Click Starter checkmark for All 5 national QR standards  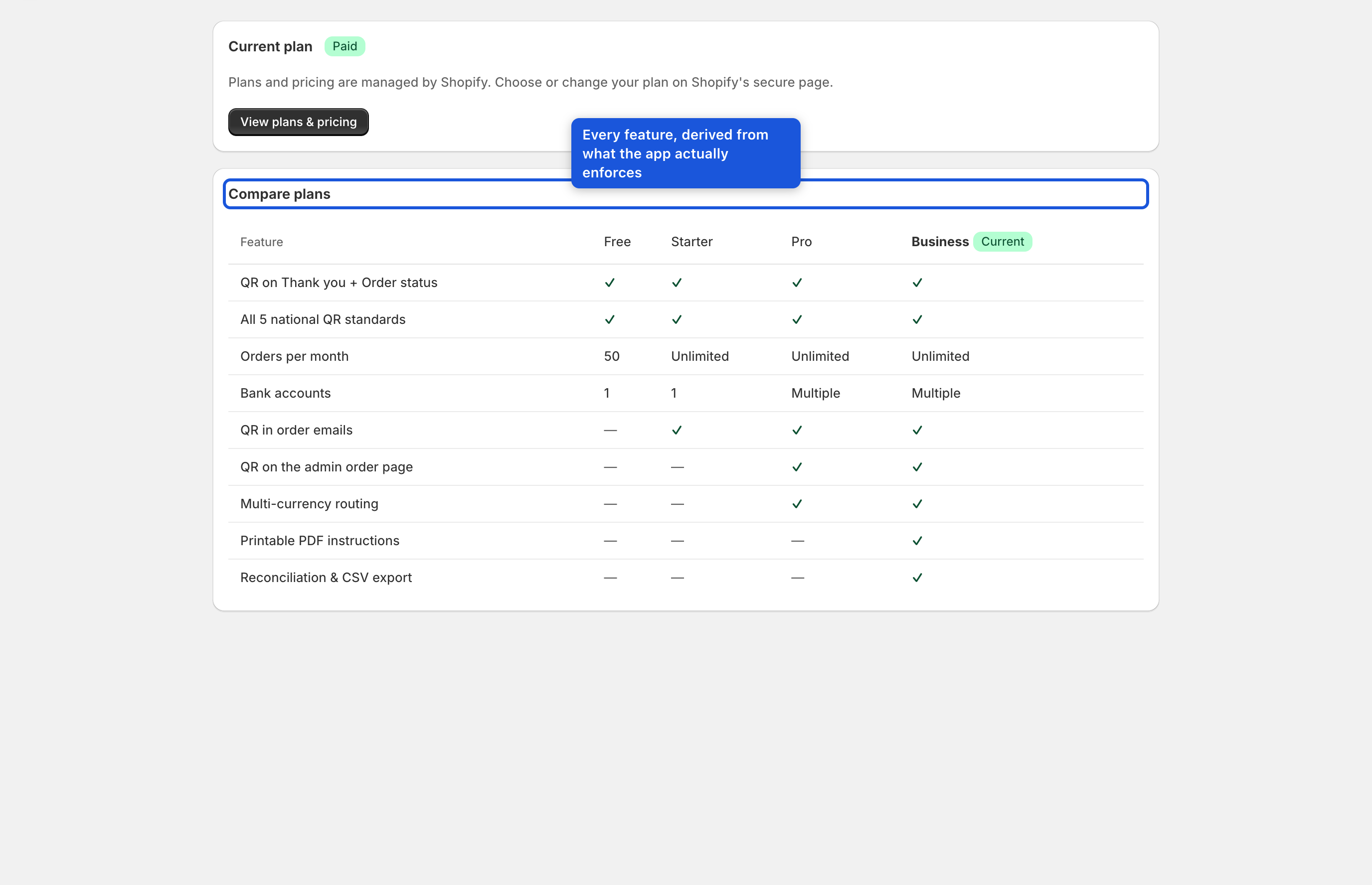click(677, 319)
